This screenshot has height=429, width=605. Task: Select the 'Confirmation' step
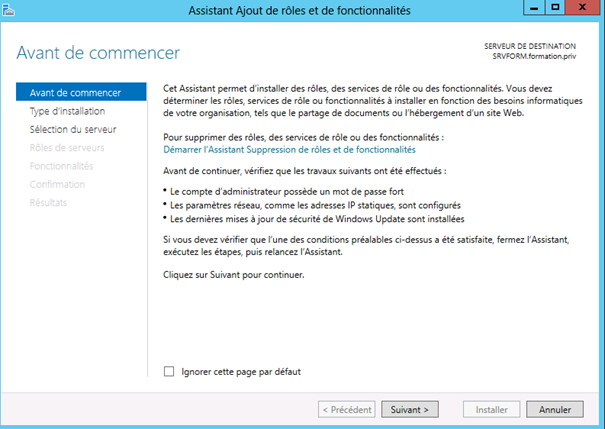[x=57, y=184]
